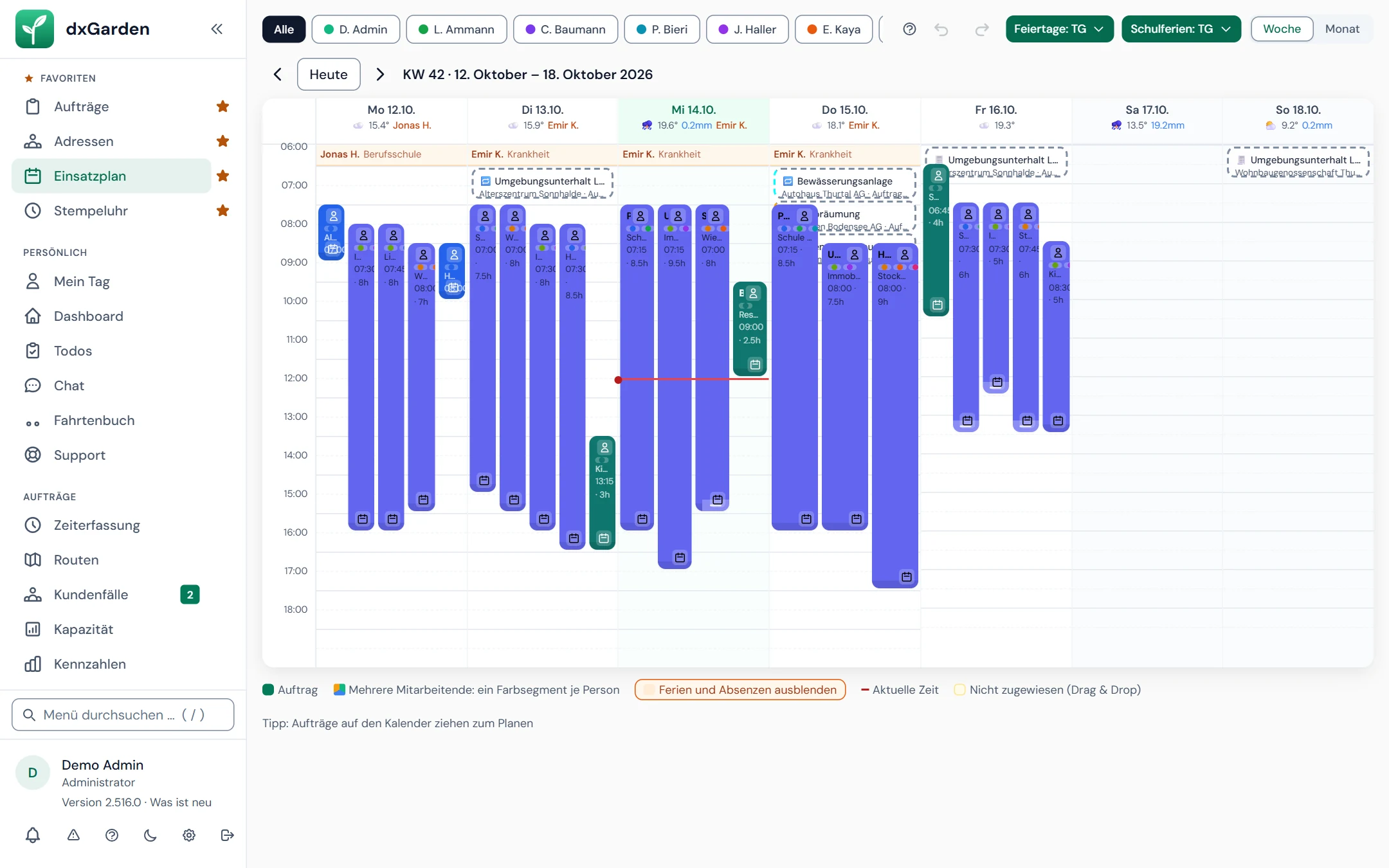Viewport: 1389px width, 868px height.
Task: Open Einsatzplan in sidebar
Action: [x=111, y=176]
